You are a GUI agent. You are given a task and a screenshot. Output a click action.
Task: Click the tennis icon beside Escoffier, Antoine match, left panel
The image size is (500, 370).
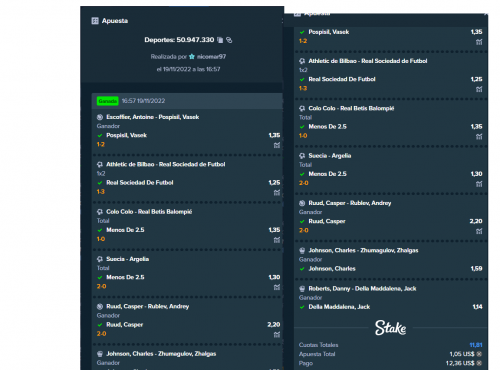click(x=100, y=117)
